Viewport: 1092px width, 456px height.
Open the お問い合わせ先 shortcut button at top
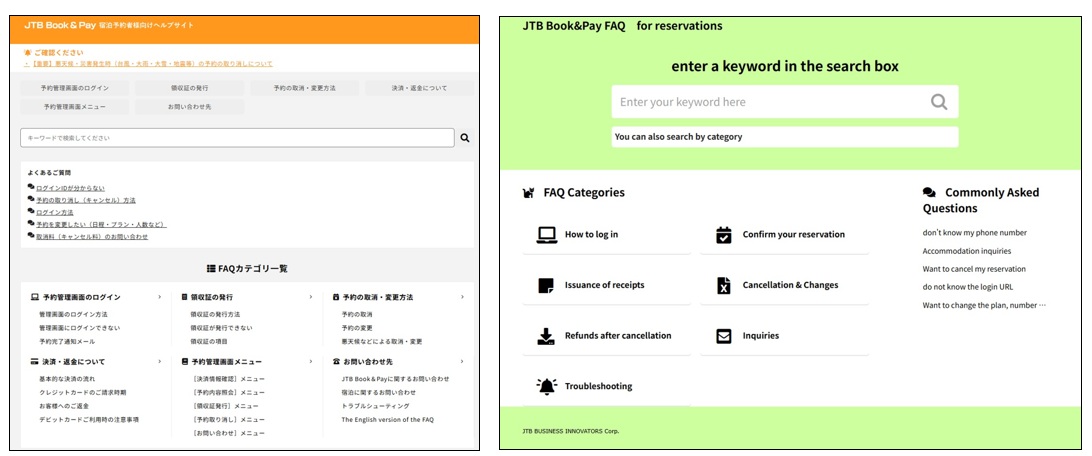[x=189, y=107]
